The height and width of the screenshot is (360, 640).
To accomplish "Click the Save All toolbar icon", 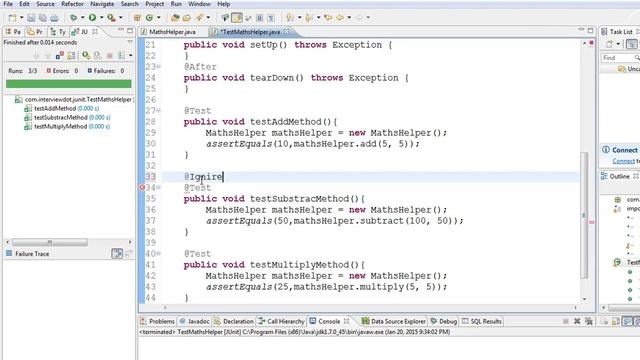I will [x=42, y=18].
